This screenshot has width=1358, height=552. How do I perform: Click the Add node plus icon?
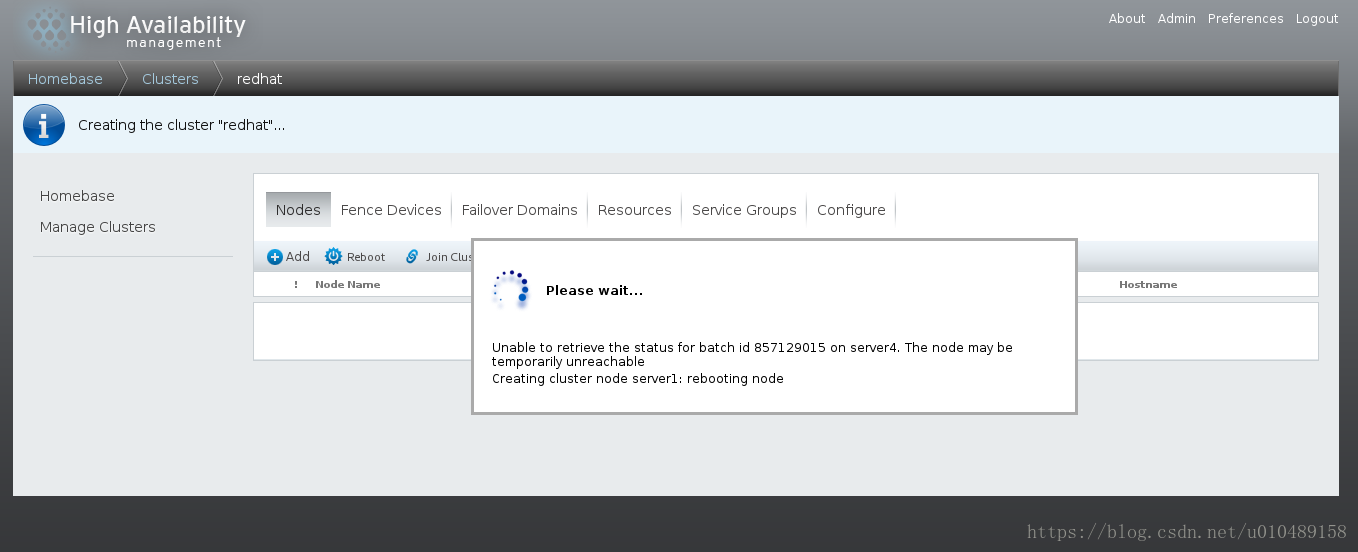click(x=275, y=257)
